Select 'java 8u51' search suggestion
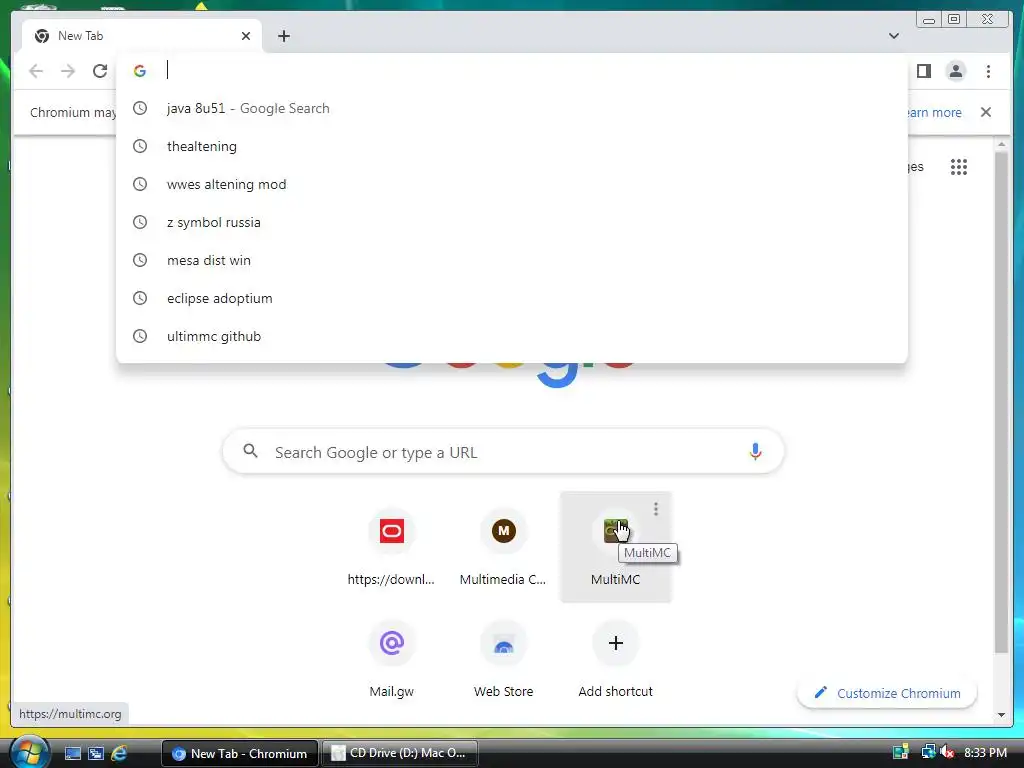The width and height of the screenshot is (1024, 768). point(511,108)
